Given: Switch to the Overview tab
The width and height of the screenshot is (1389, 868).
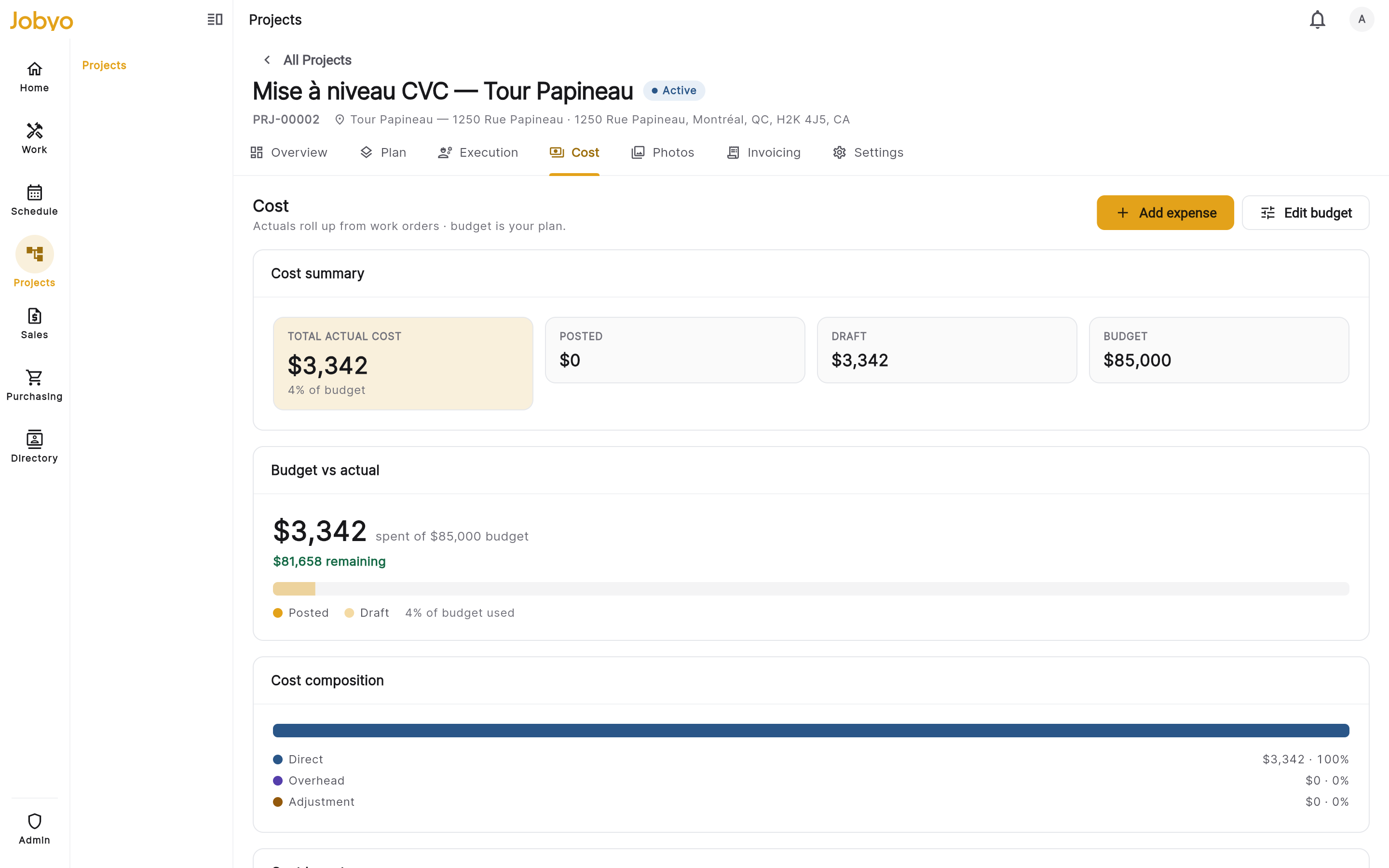Looking at the screenshot, I should pos(289,152).
